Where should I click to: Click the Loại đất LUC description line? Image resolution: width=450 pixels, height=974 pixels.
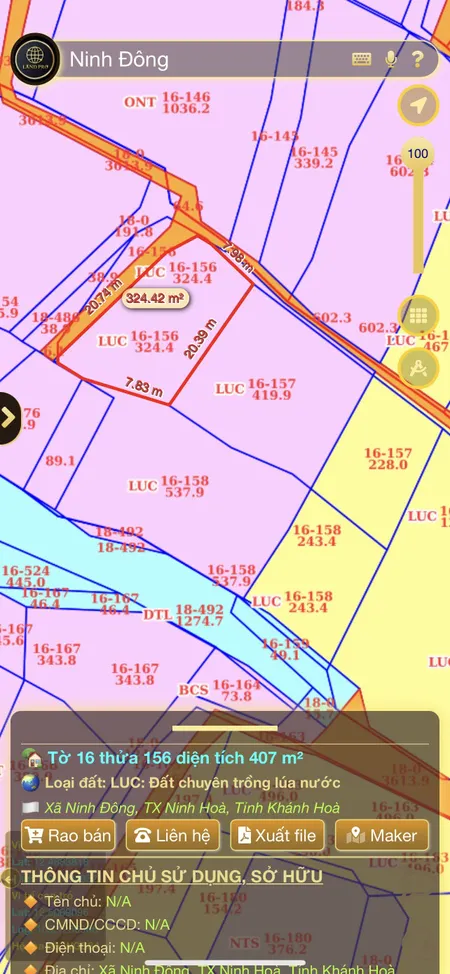pos(193,783)
